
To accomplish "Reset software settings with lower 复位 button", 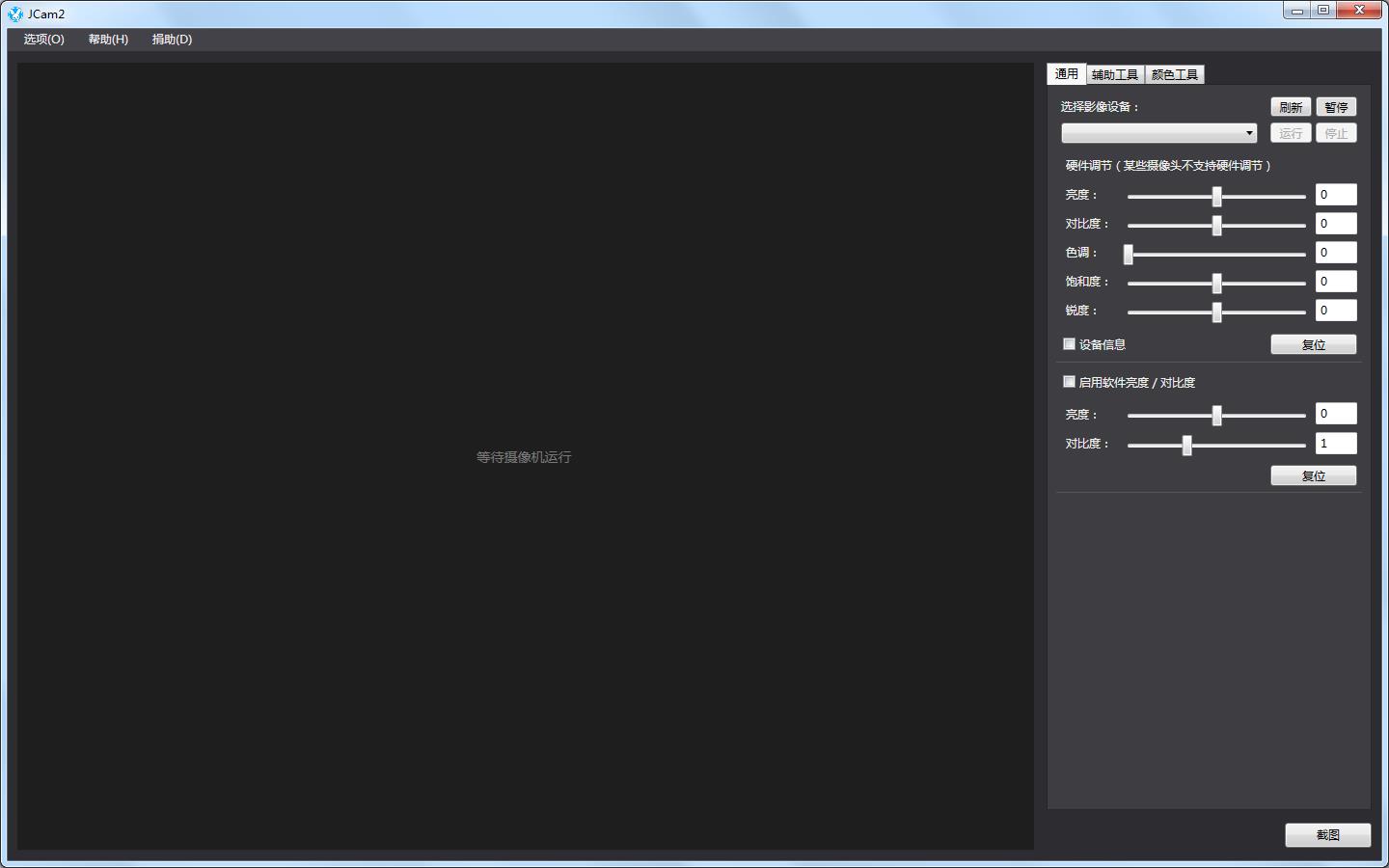I will [x=1313, y=475].
